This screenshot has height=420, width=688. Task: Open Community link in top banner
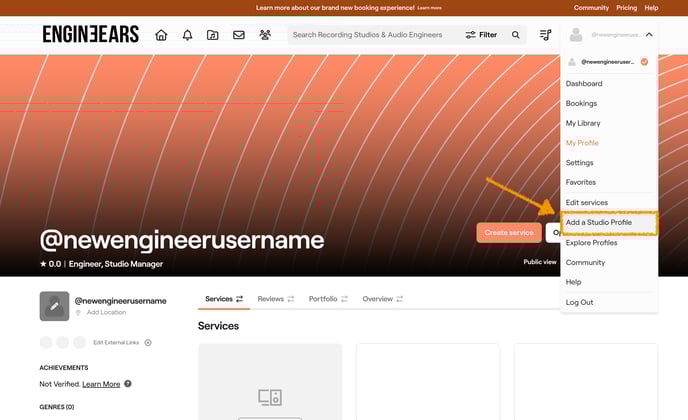(x=591, y=8)
